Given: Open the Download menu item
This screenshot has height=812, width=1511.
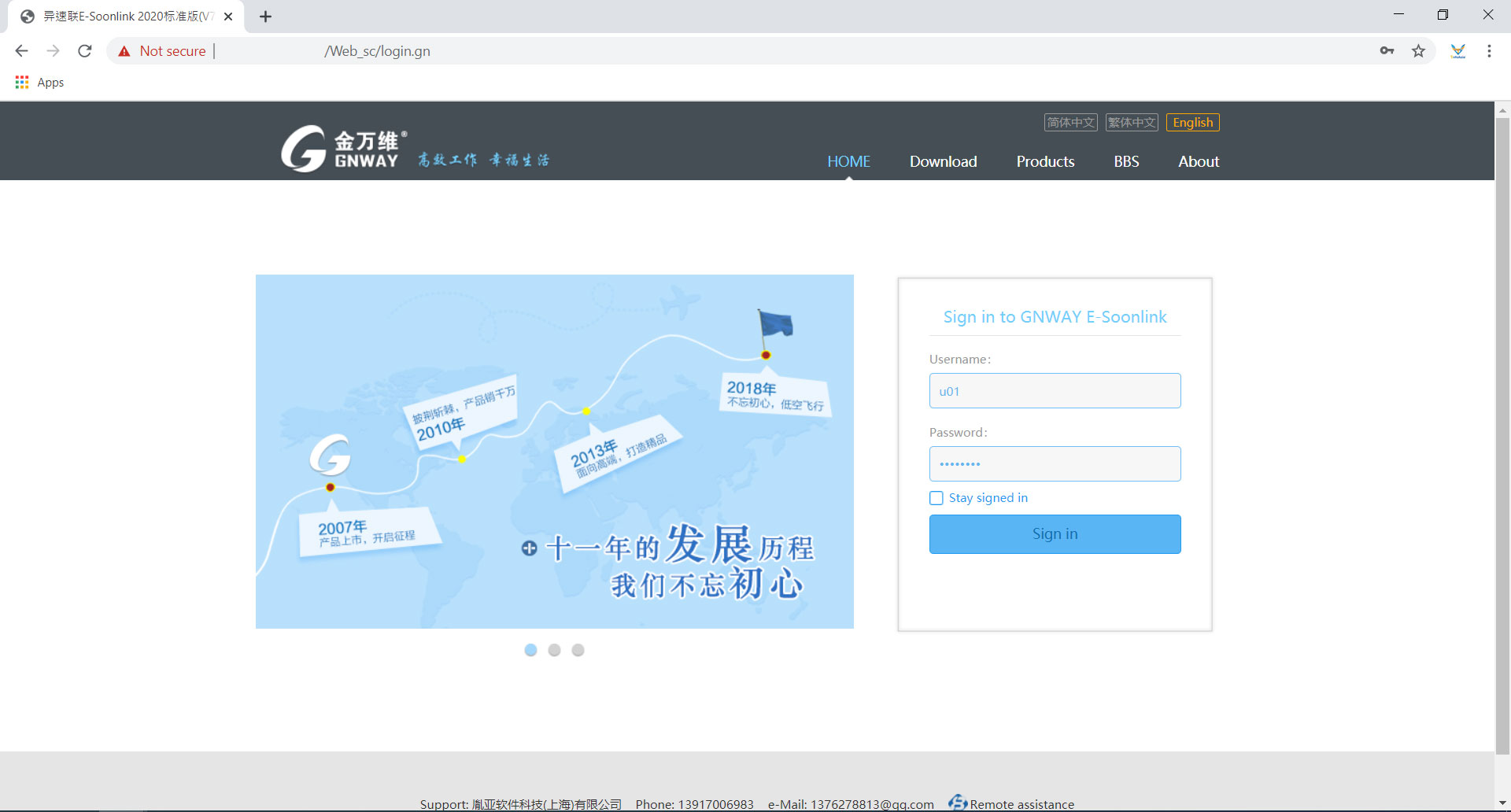Looking at the screenshot, I should (x=943, y=161).
